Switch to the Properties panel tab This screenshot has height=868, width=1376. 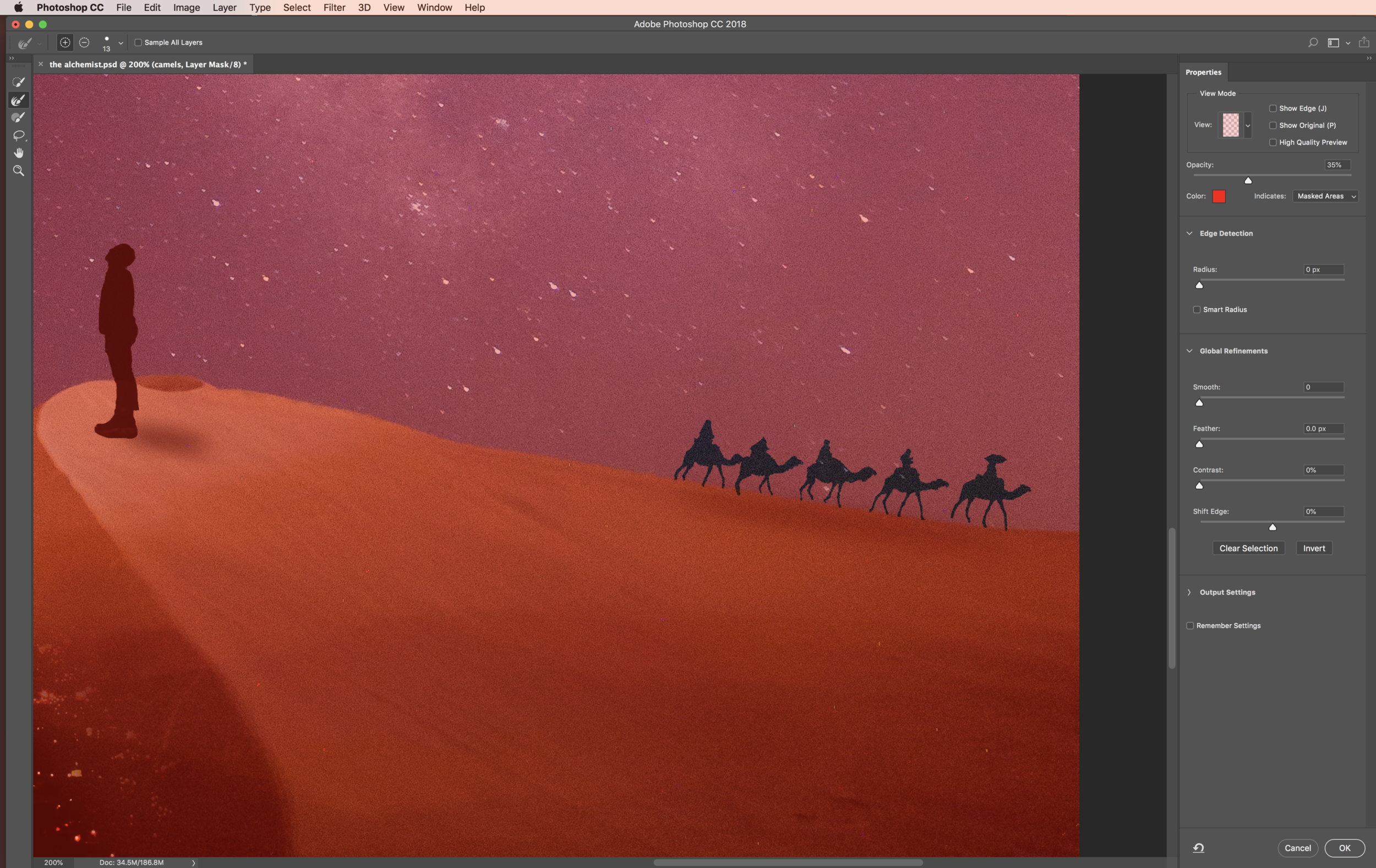tap(1203, 72)
